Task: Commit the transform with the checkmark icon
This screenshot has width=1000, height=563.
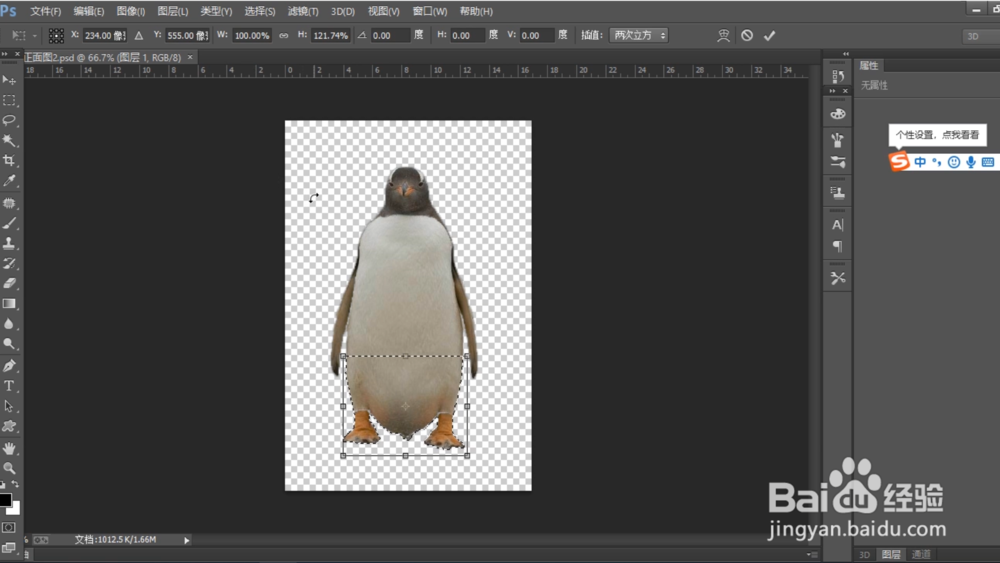Action: tap(769, 35)
